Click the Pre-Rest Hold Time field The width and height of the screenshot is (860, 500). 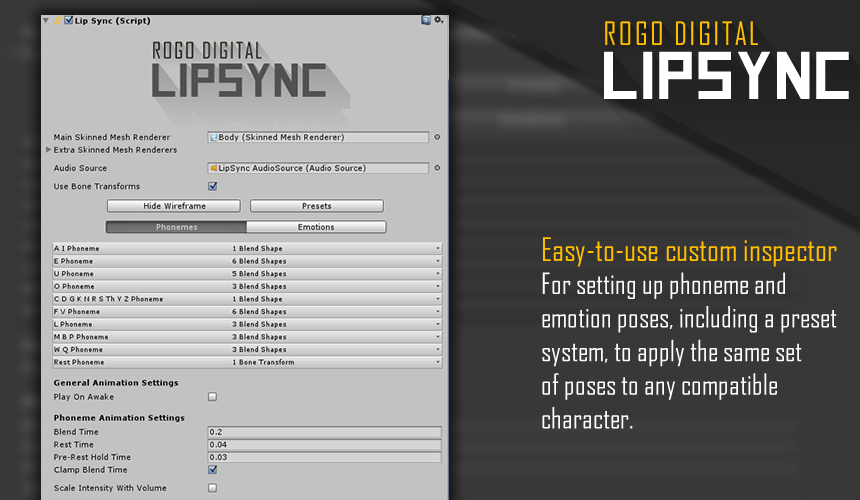click(x=325, y=457)
